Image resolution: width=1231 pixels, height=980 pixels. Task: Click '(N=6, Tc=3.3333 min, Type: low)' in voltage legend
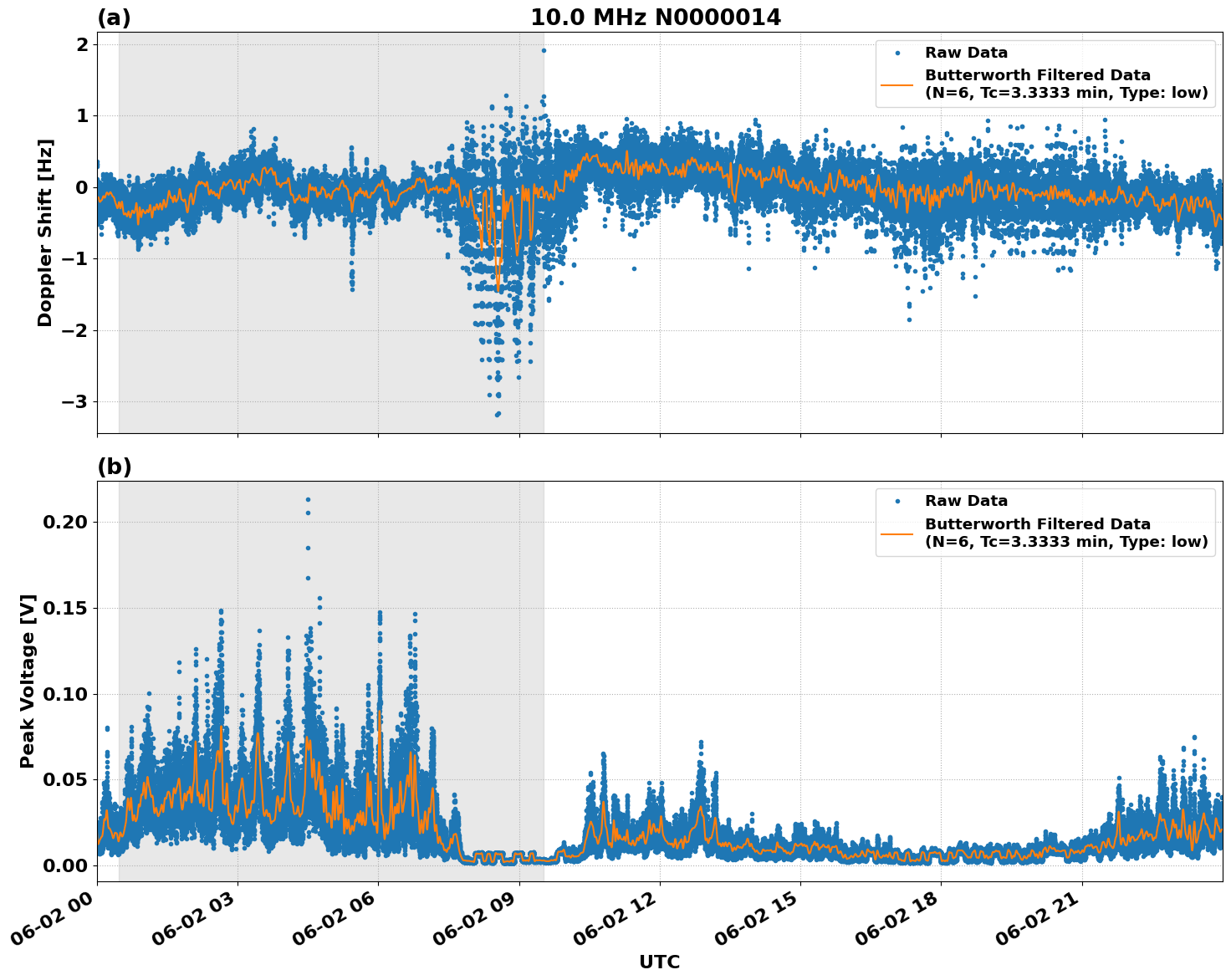tap(1066, 542)
